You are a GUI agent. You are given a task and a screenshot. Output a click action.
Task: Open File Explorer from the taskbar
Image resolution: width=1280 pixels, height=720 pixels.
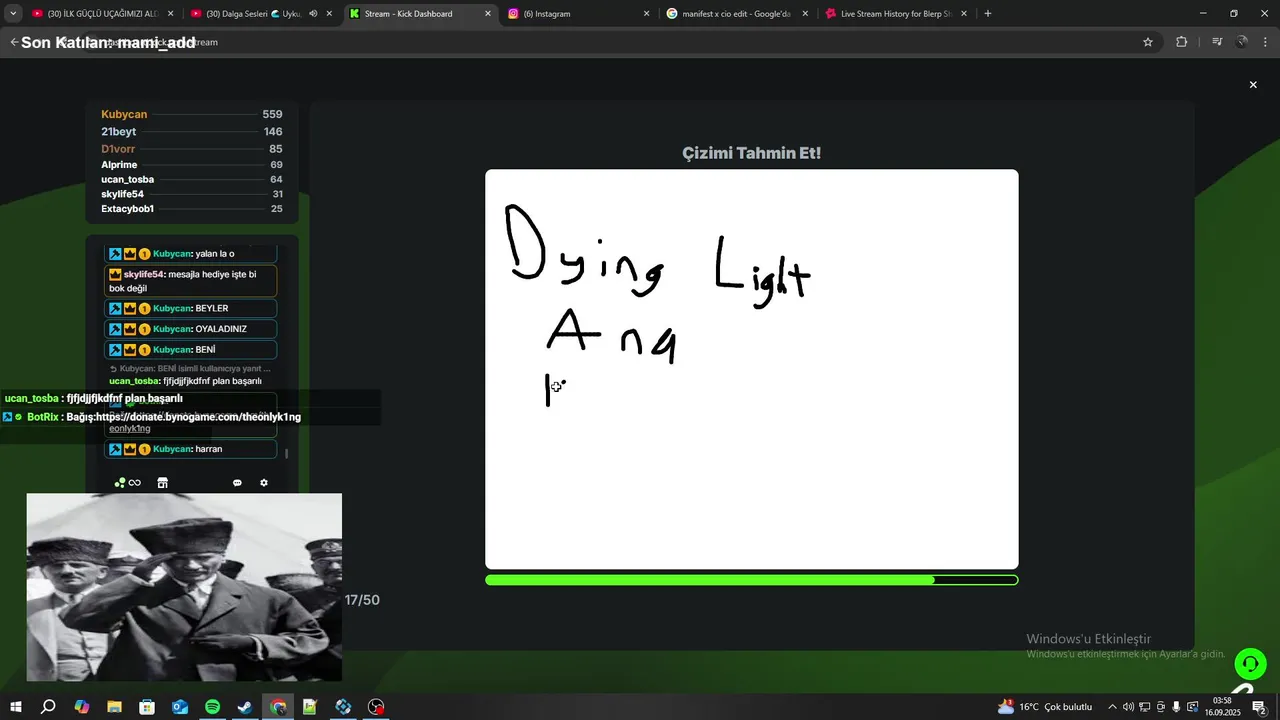click(114, 707)
